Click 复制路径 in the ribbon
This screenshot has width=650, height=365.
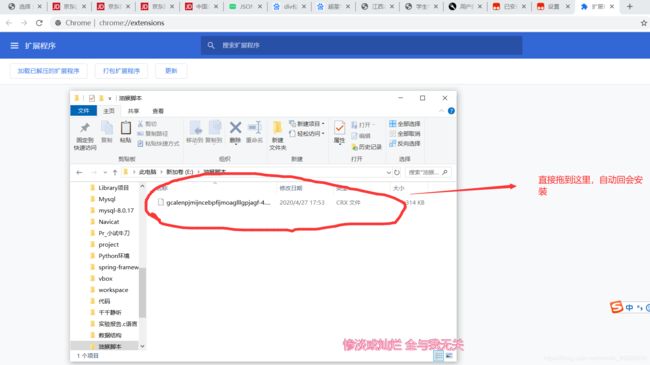pyautogui.click(x=152, y=134)
